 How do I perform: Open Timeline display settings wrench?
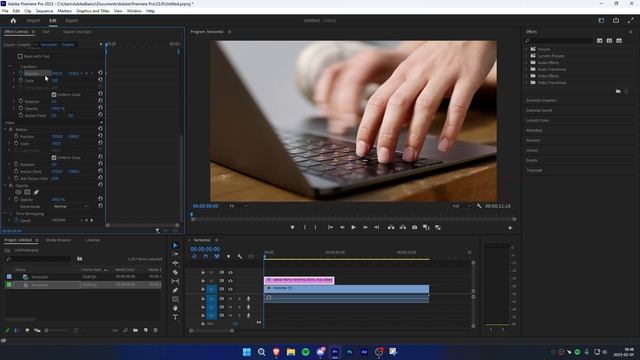coord(240,256)
